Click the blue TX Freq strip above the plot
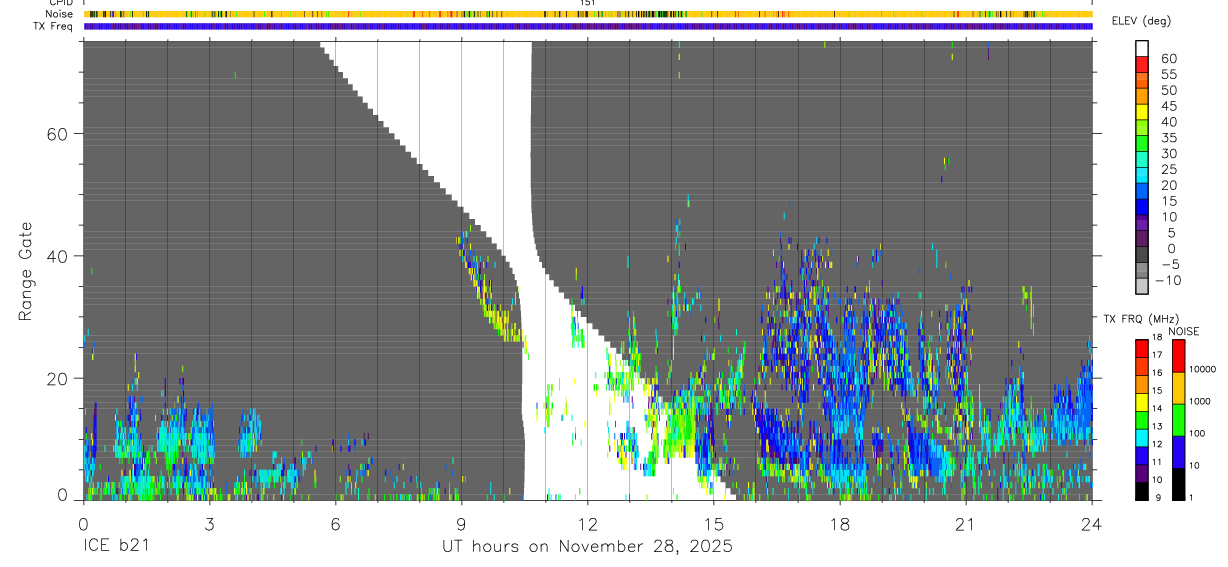 click(x=587, y=26)
